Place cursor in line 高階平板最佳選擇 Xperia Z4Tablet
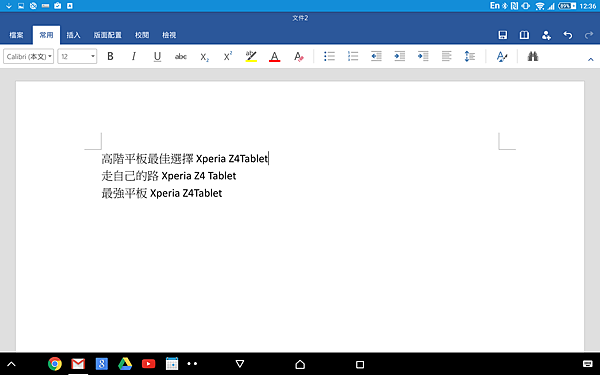Viewport: 600px width, 375px height. pos(185,158)
